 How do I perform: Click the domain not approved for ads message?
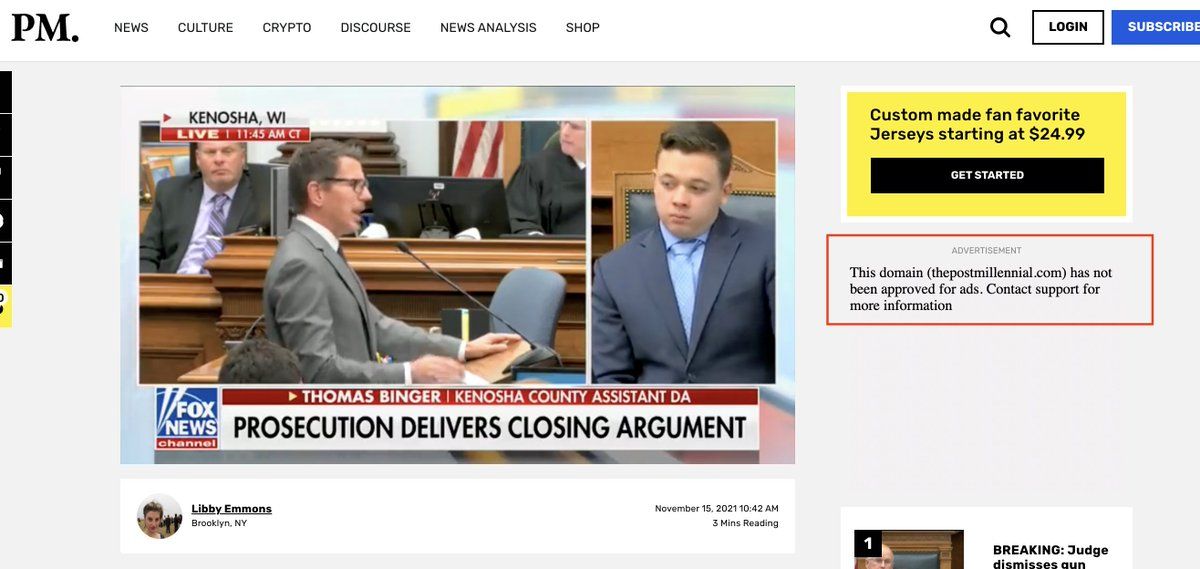click(981, 289)
